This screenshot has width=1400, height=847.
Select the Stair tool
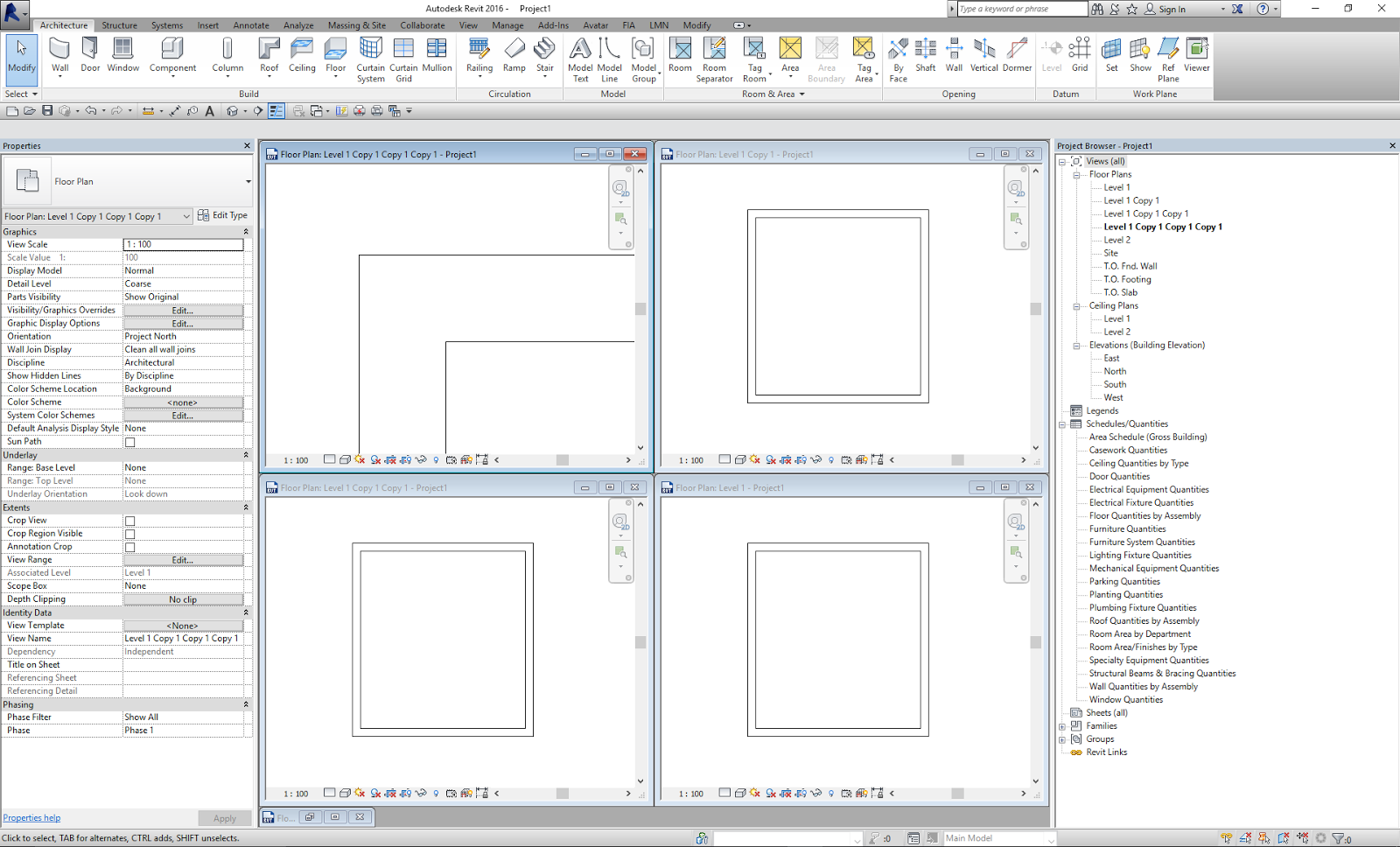pos(545,57)
